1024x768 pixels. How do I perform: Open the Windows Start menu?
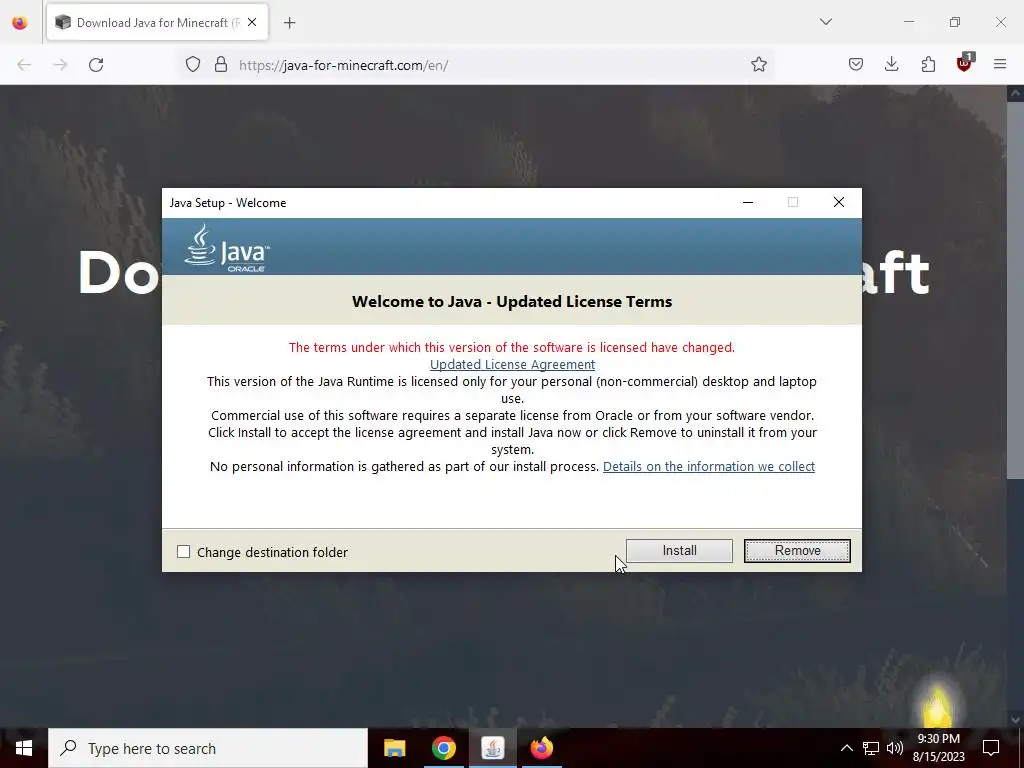click(x=24, y=748)
